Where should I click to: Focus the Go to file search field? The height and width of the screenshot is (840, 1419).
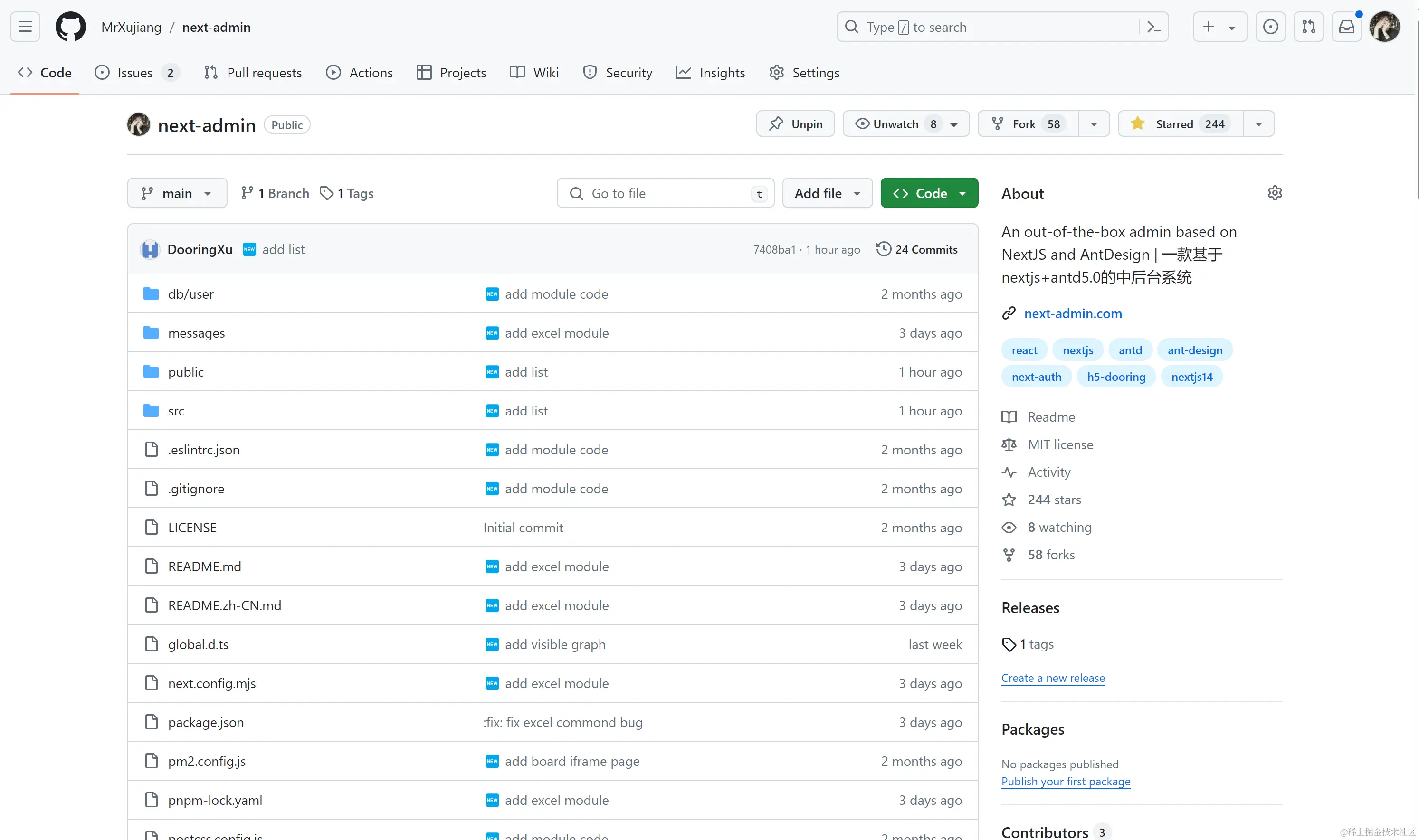(666, 193)
